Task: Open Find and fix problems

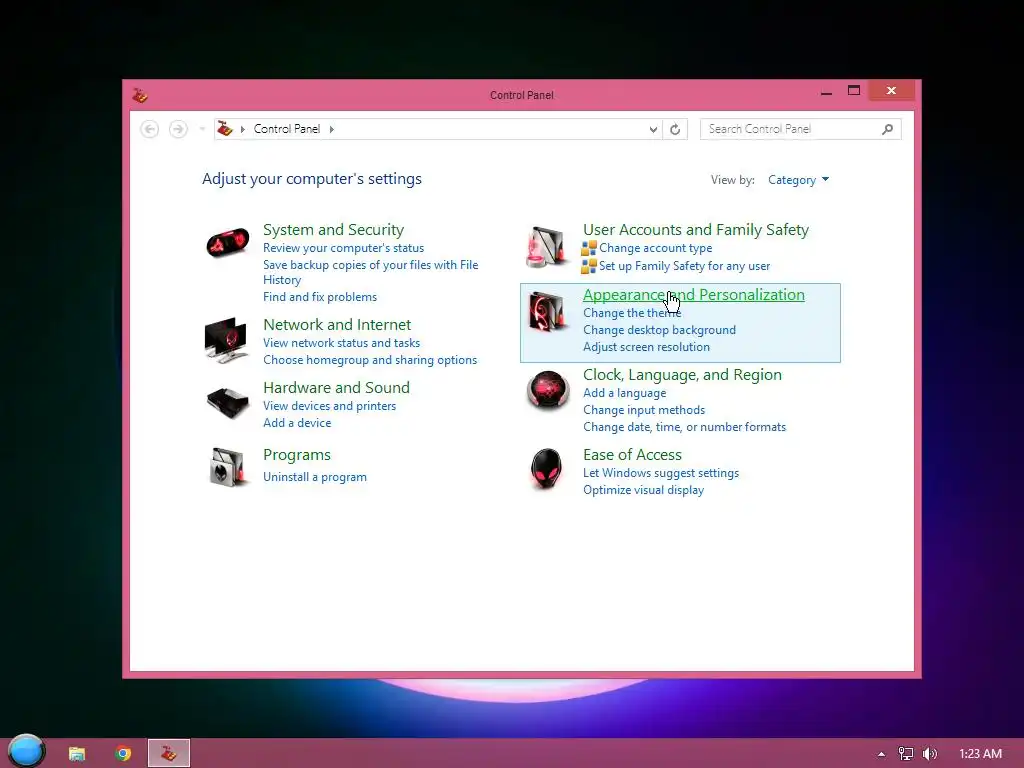Action: click(x=320, y=297)
